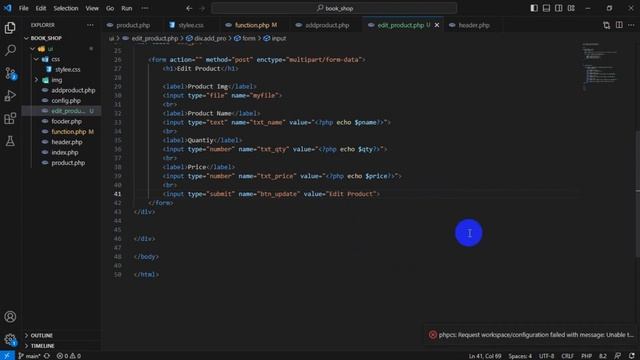
Task: Open the File menu
Action: pyautogui.click(x=24, y=8)
